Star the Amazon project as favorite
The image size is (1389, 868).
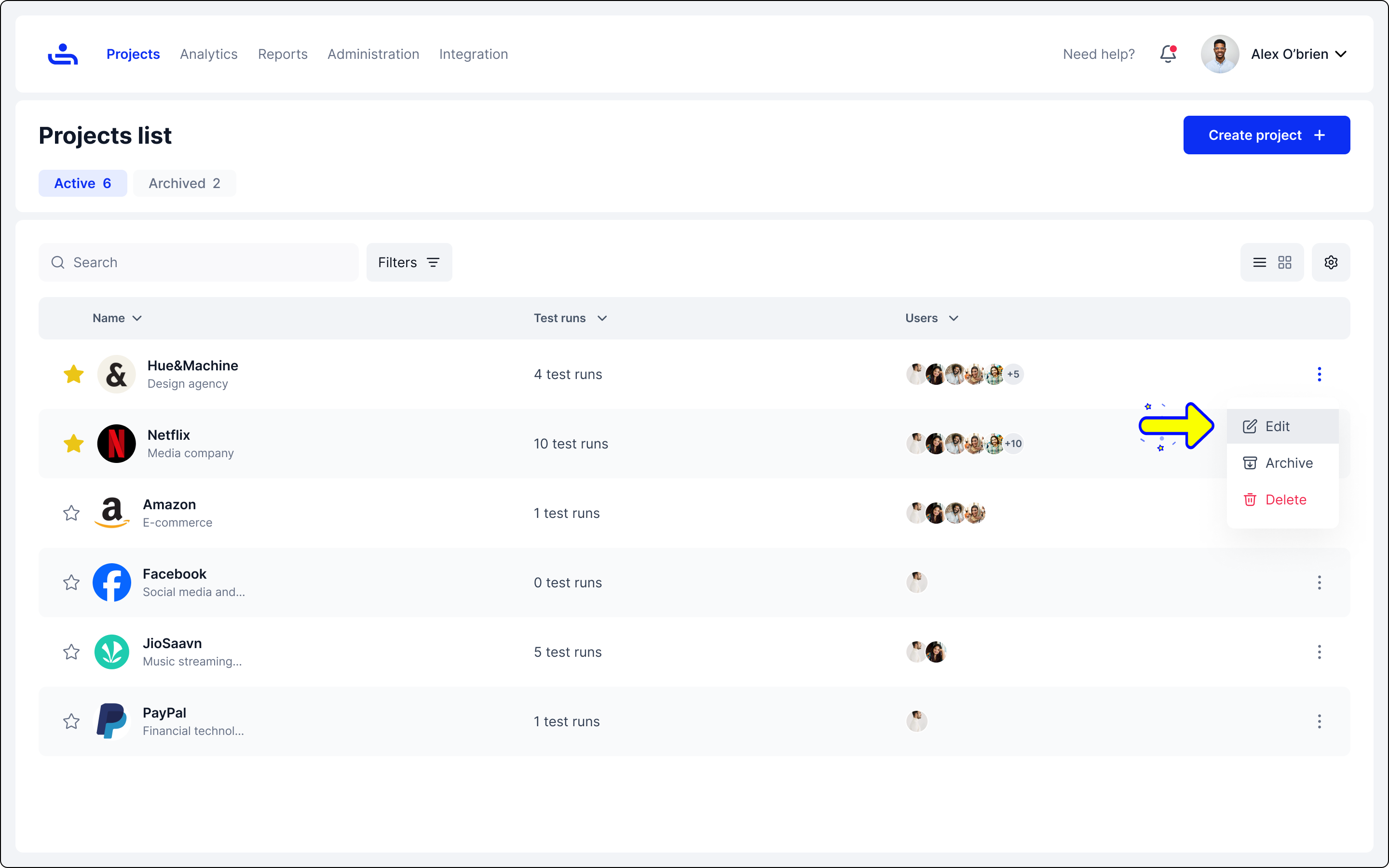71,513
